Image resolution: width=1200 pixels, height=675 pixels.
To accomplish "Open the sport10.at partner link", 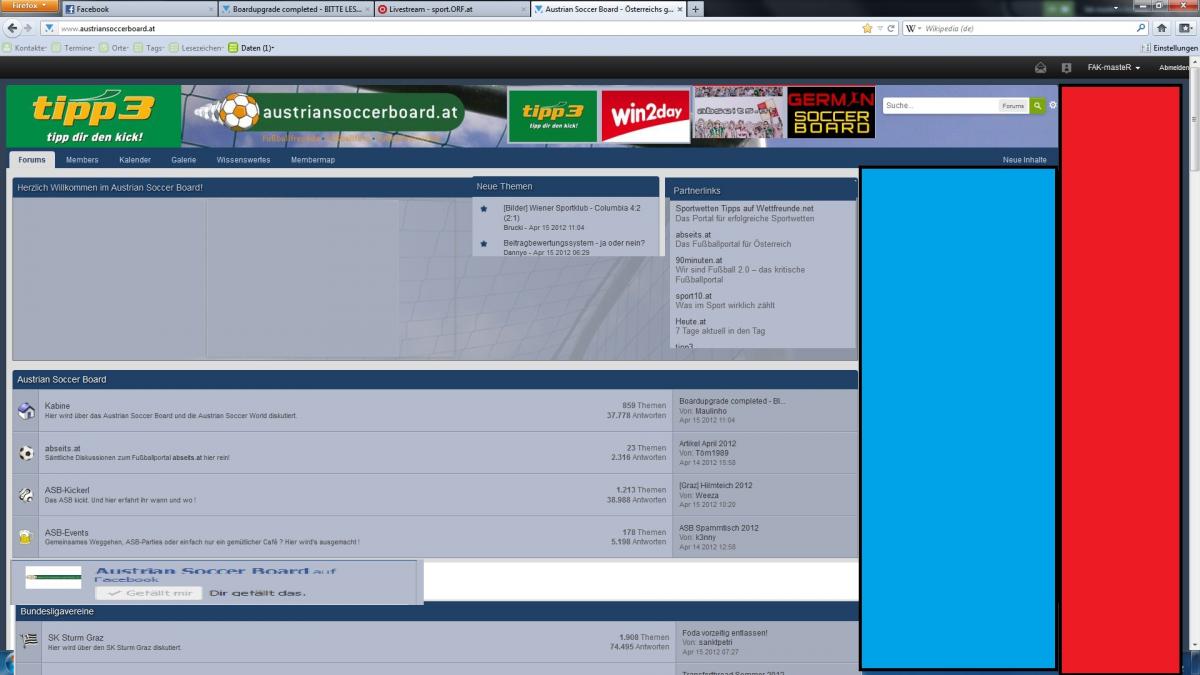I will click(x=694, y=296).
